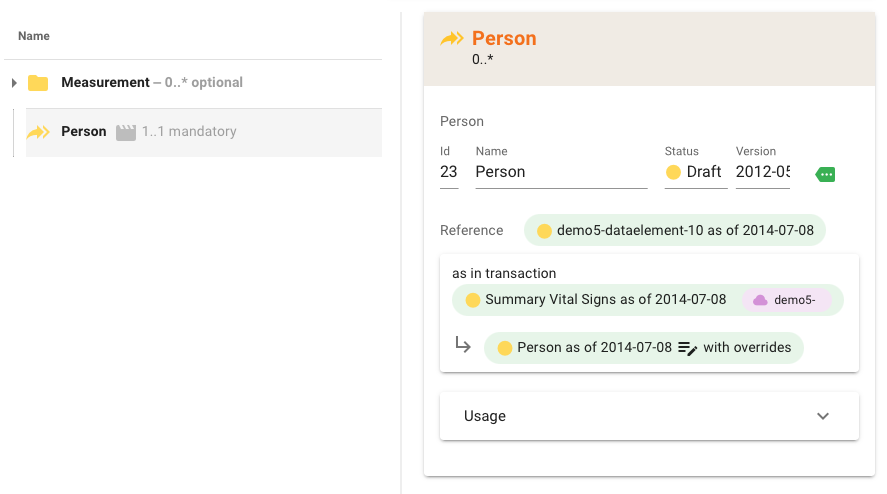Click the inheritance arrow before Person chip
The height and width of the screenshot is (494, 887).
tap(463, 345)
